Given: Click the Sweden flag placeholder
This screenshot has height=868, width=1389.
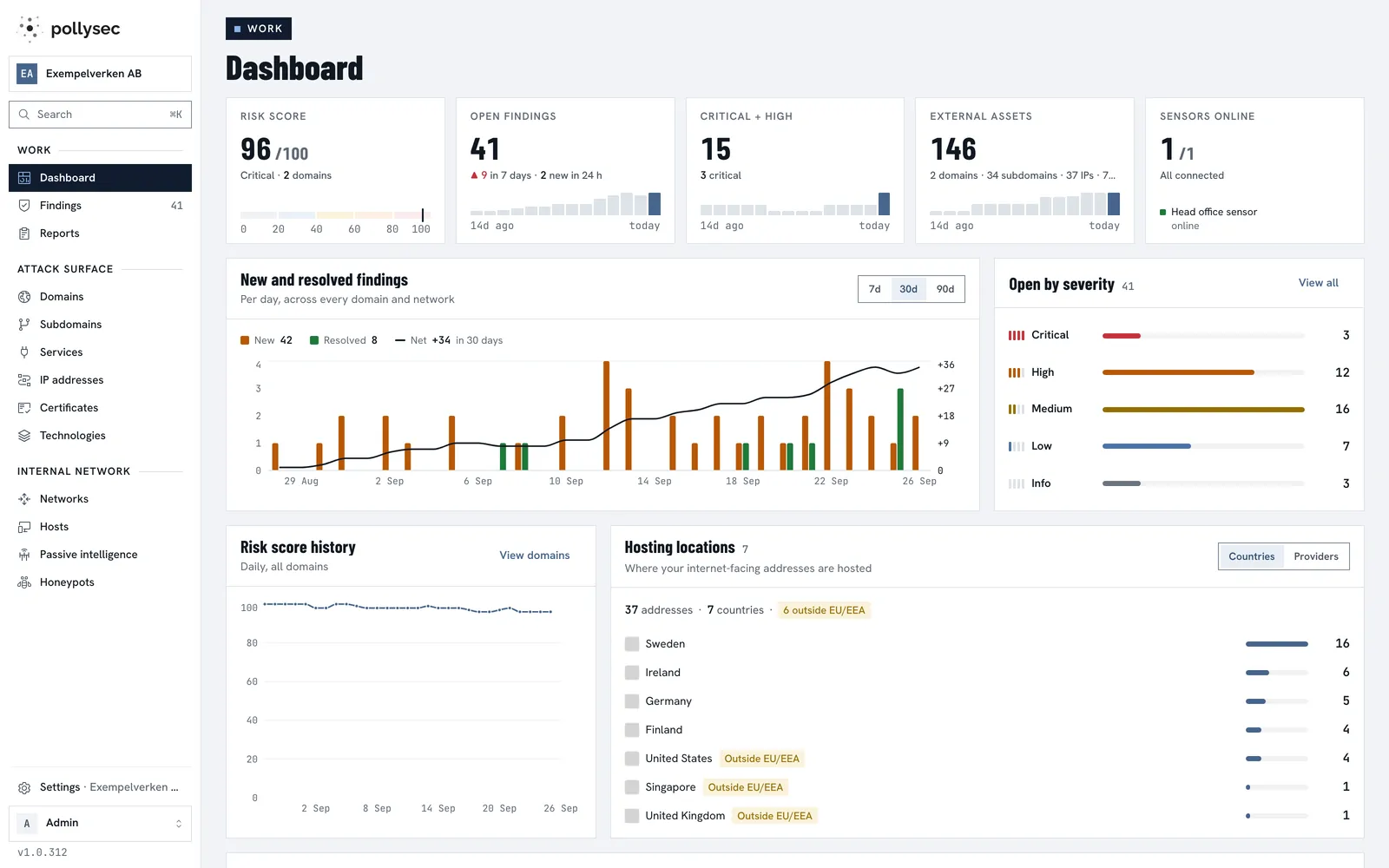Looking at the screenshot, I should pyautogui.click(x=632, y=644).
